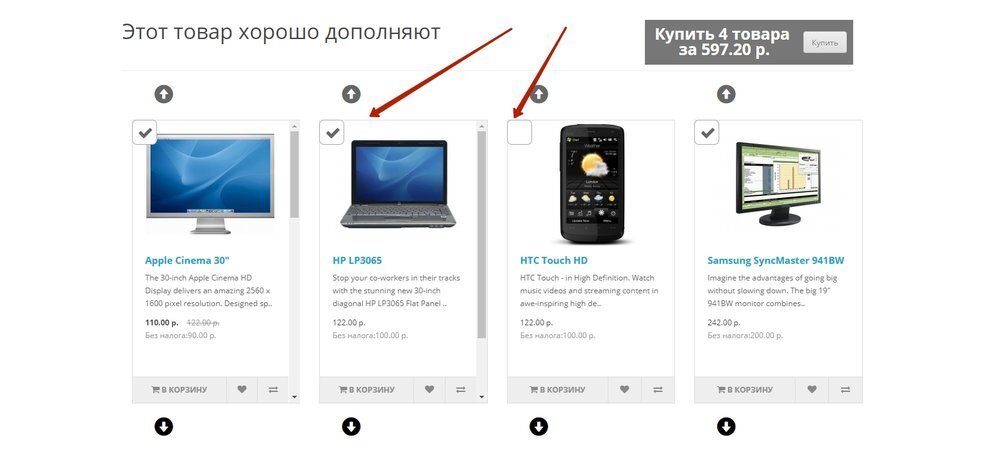The height and width of the screenshot is (456, 1000).
Task: Add Apple Cinema 30" to wishlist heart
Action: click(242, 390)
